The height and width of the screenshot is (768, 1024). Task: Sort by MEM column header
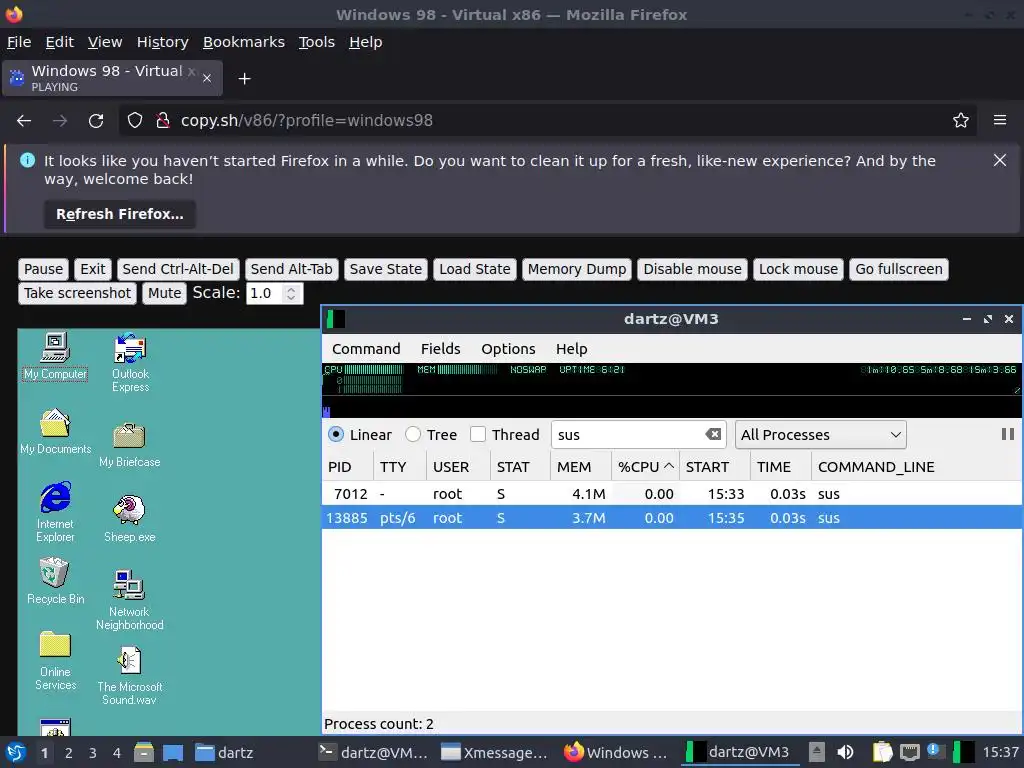(581, 467)
